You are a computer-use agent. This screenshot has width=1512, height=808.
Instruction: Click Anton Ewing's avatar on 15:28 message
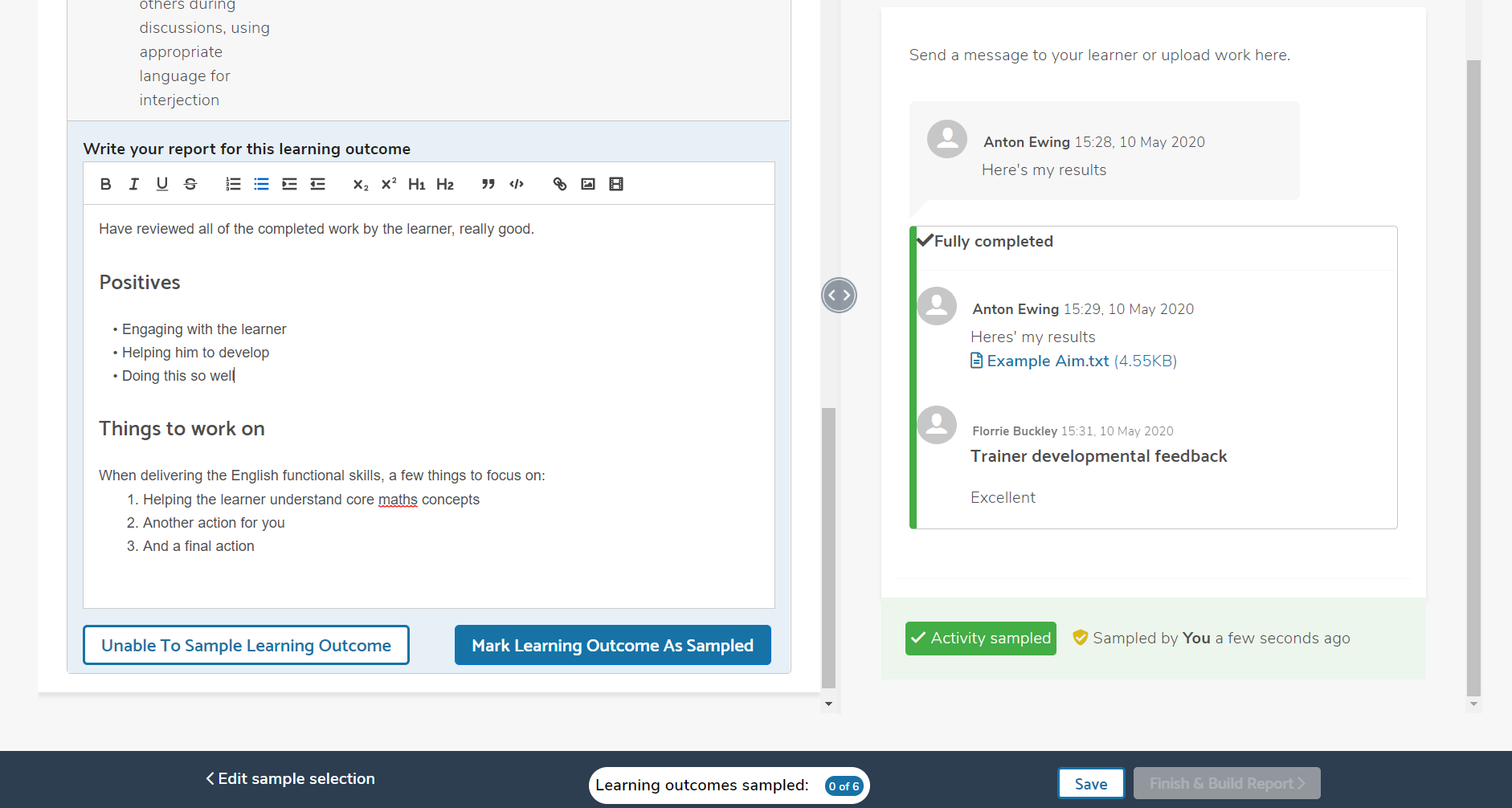[x=947, y=139]
